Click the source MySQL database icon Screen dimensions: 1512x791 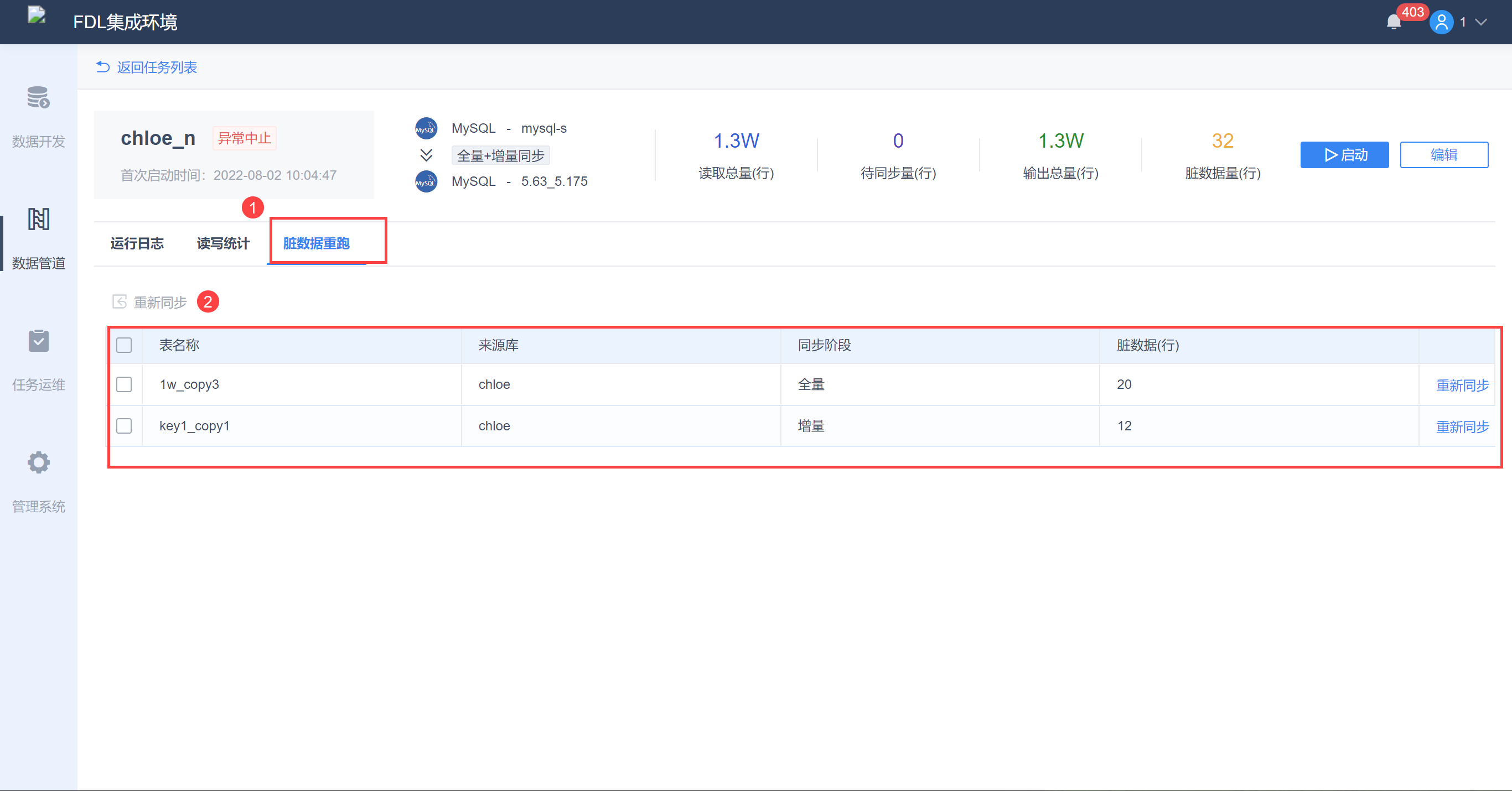(x=426, y=128)
